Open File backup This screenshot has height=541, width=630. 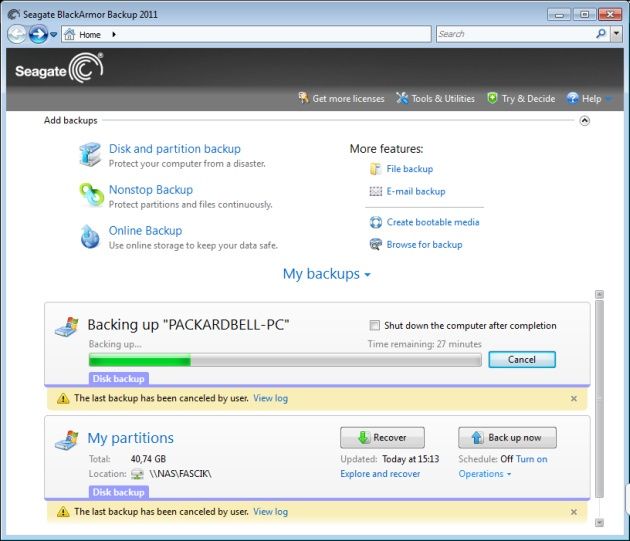pyautogui.click(x=409, y=169)
